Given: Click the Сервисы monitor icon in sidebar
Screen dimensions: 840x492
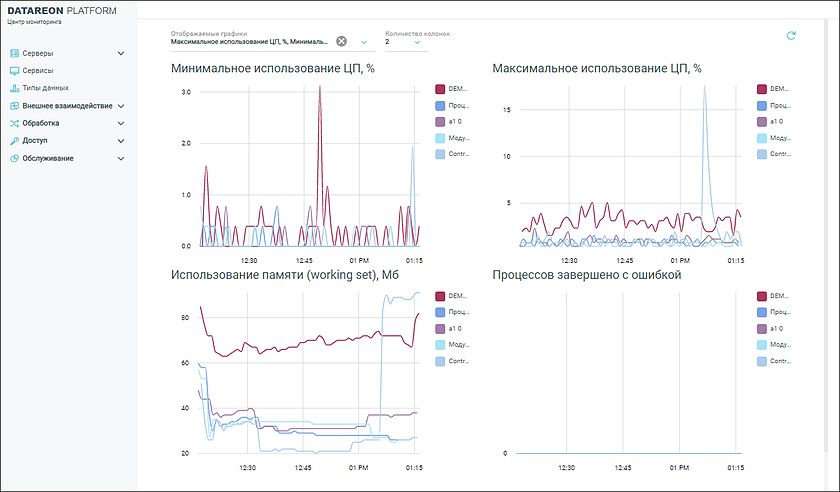Looking at the screenshot, I should tap(14, 71).
